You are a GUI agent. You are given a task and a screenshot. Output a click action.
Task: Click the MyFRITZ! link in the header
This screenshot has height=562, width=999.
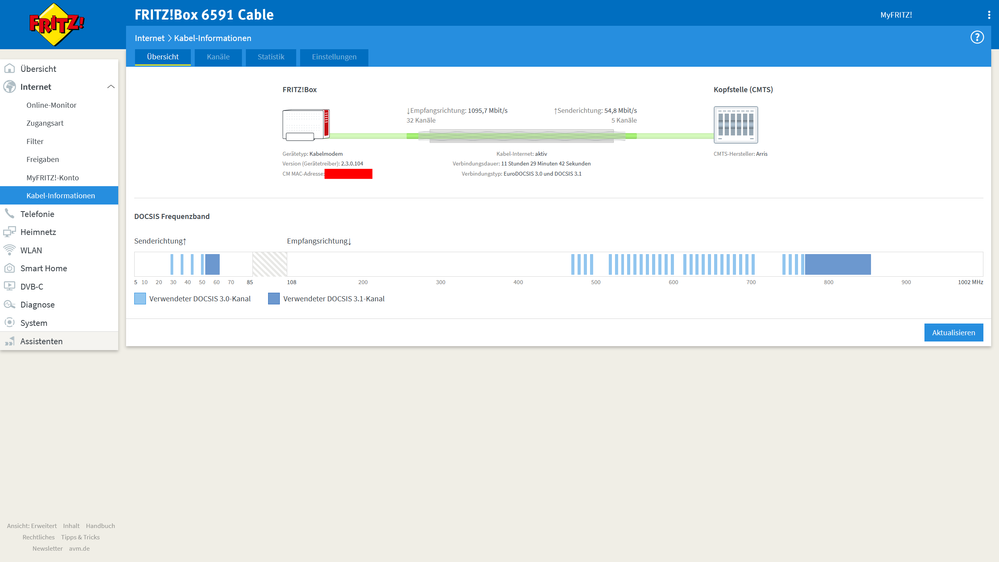[896, 15]
